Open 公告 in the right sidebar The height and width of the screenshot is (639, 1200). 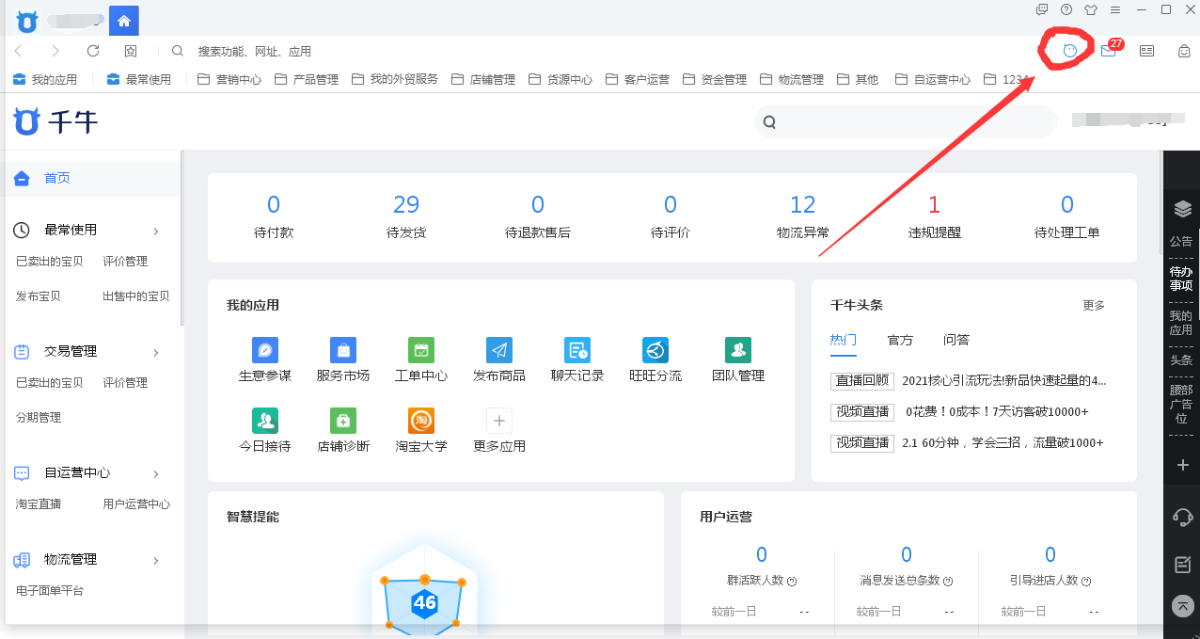(x=1182, y=242)
